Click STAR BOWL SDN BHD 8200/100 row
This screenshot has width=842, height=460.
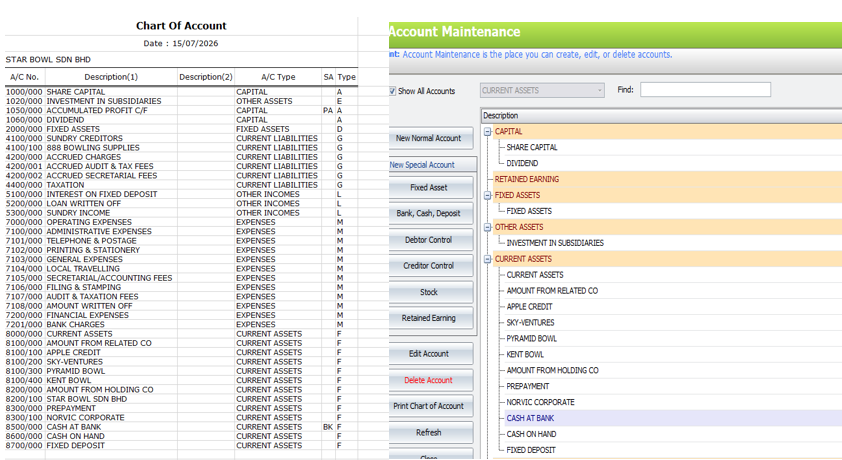[86, 399]
